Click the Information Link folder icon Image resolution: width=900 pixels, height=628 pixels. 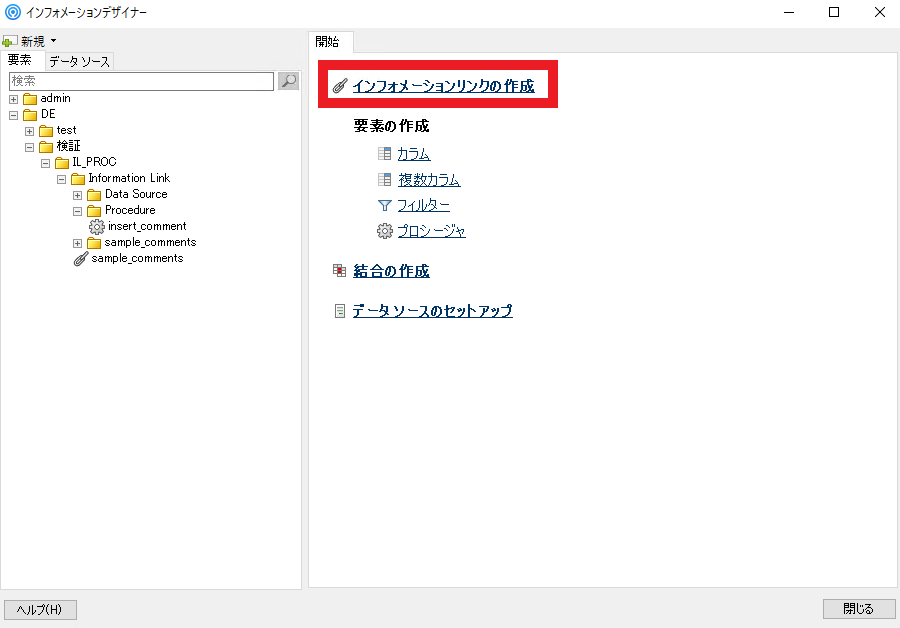pyautogui.click(x=78, y=179)
